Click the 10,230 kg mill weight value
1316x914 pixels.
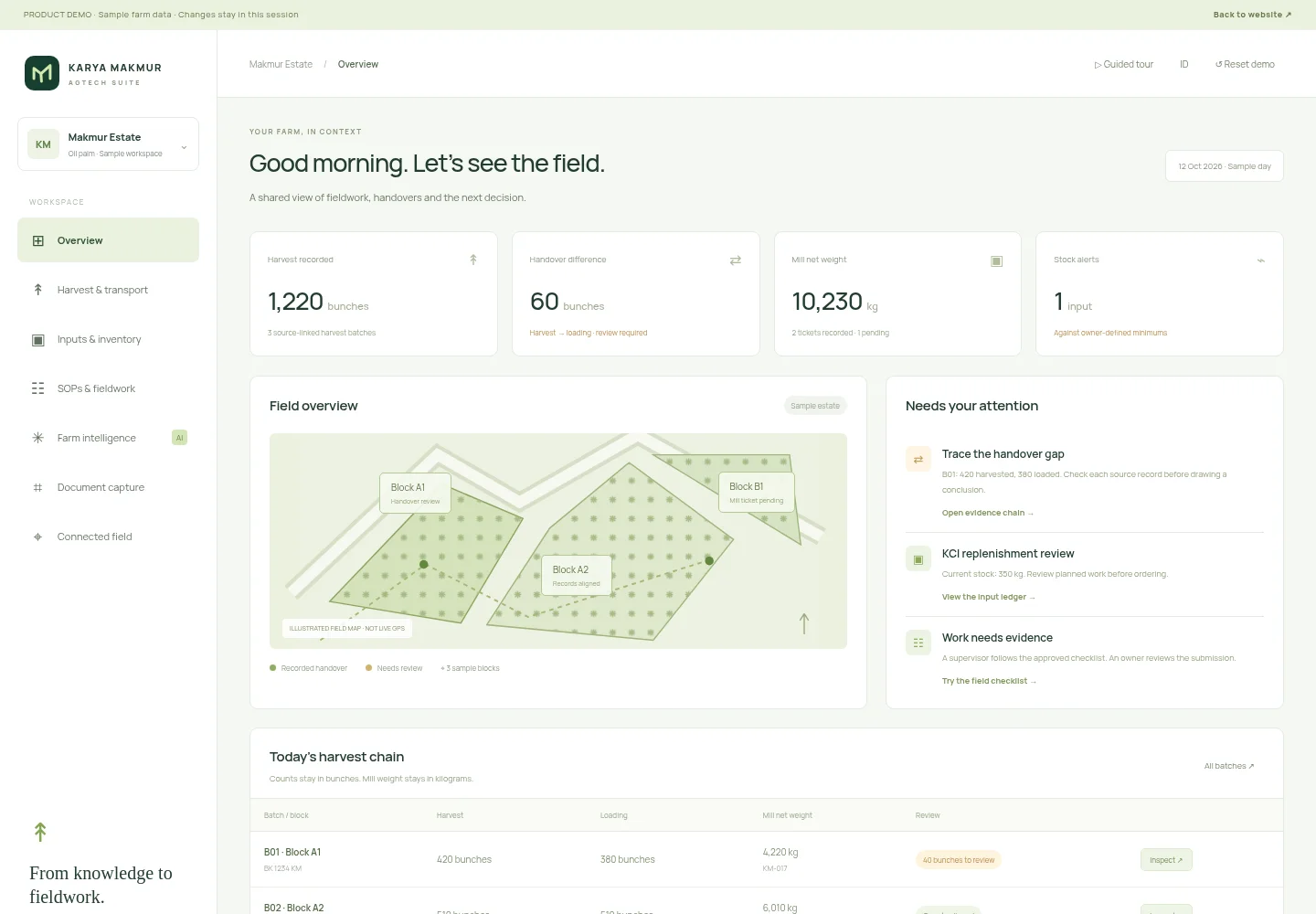[834, 302]
